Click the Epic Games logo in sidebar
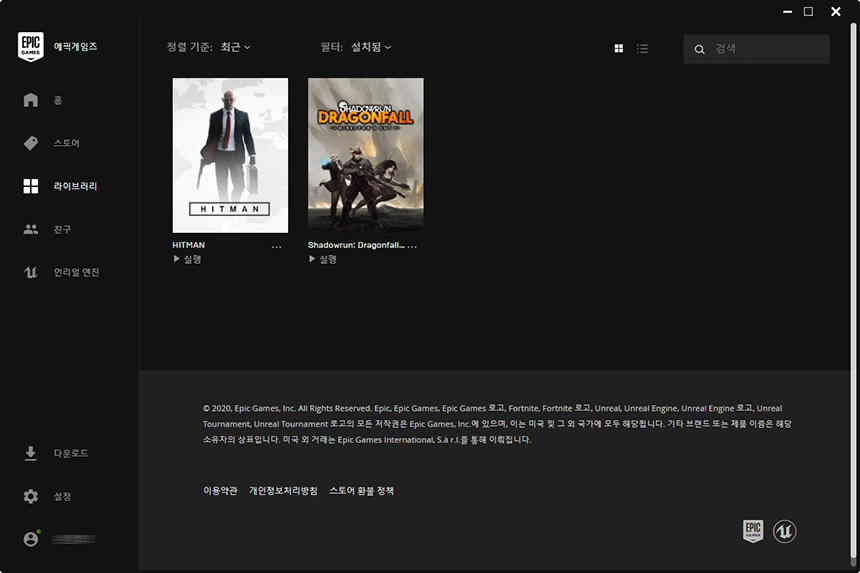The width and height of the screenshot is (860, 573). 31,47
